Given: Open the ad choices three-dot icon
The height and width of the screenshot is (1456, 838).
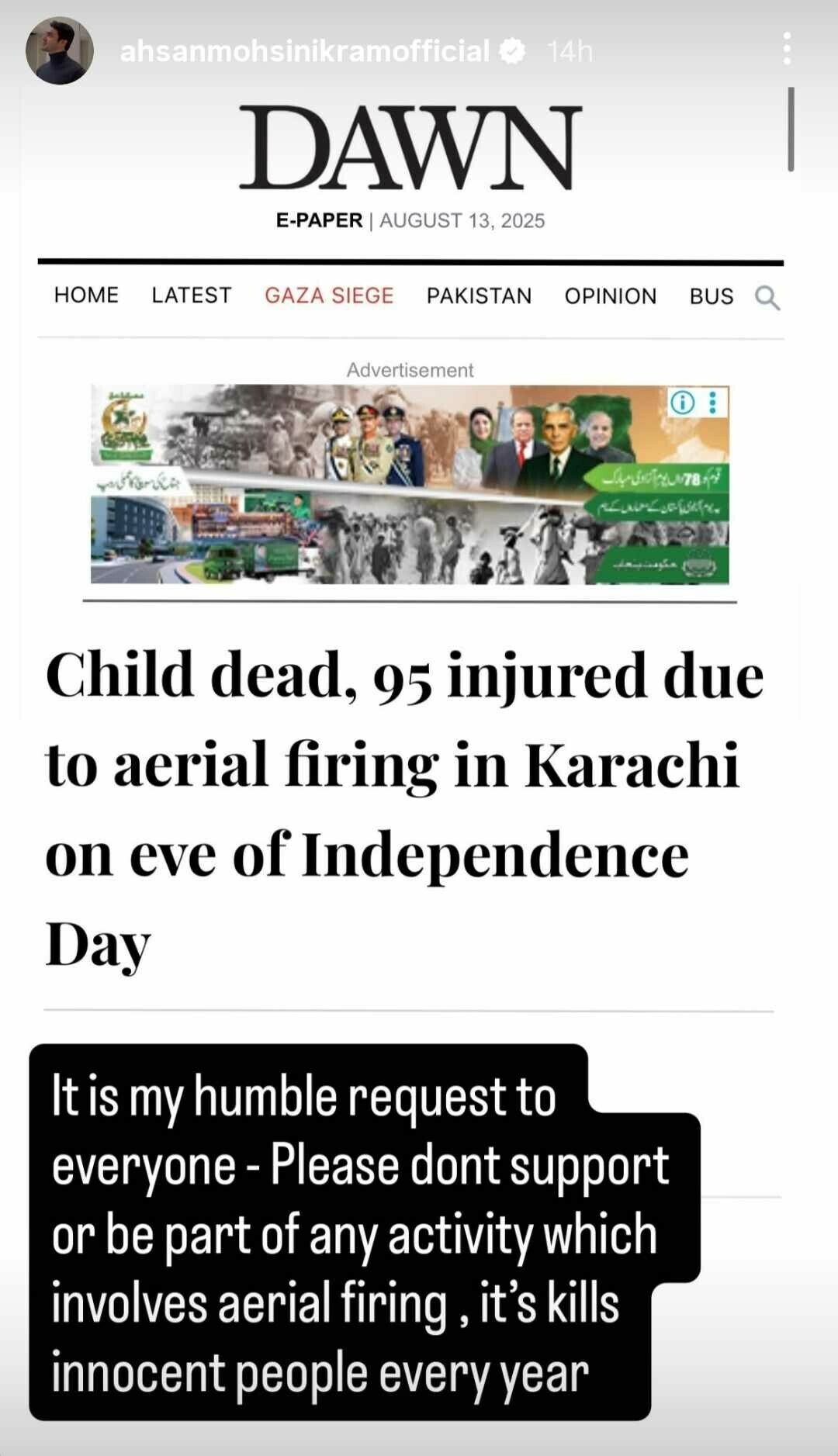Looking at the screenshot, I should (x=712, y=403).
